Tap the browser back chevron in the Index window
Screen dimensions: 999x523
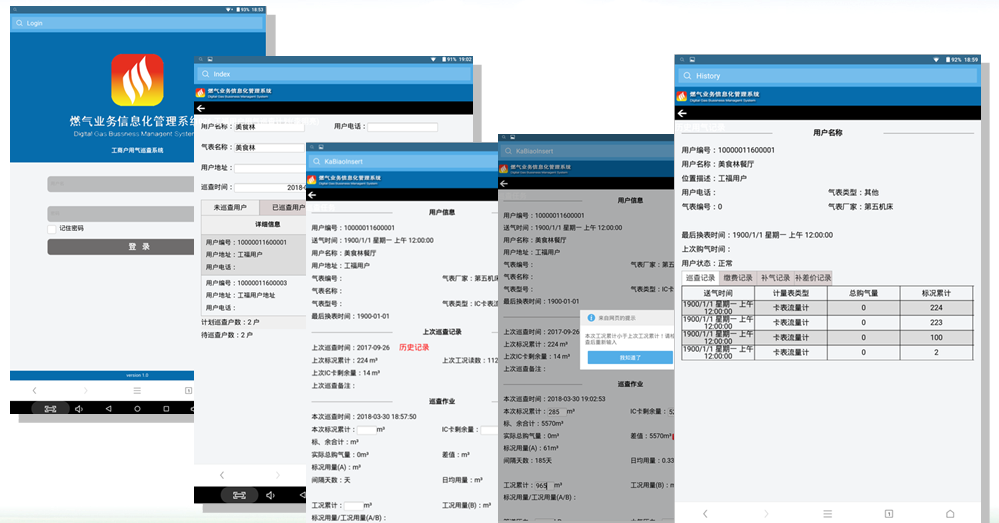(222, 475)
